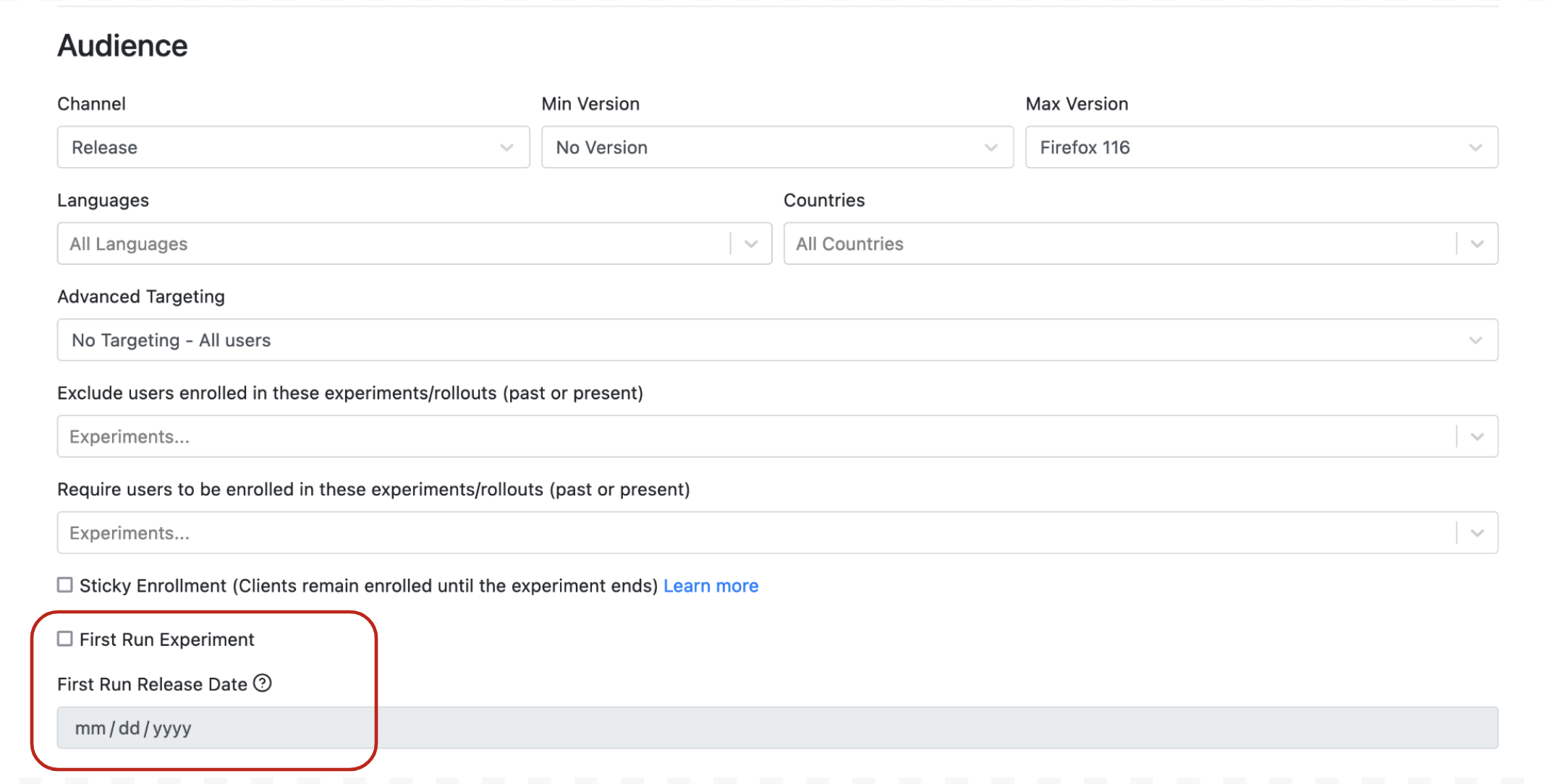The width and height of the screenshot is (1547, 784).
Task: Click the First Run Experiment label text
Action: 167,639
